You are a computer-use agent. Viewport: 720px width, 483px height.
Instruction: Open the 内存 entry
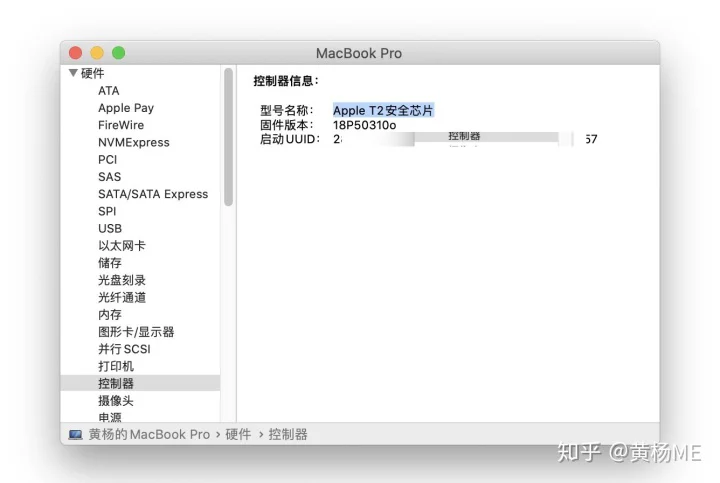point(110,315)
